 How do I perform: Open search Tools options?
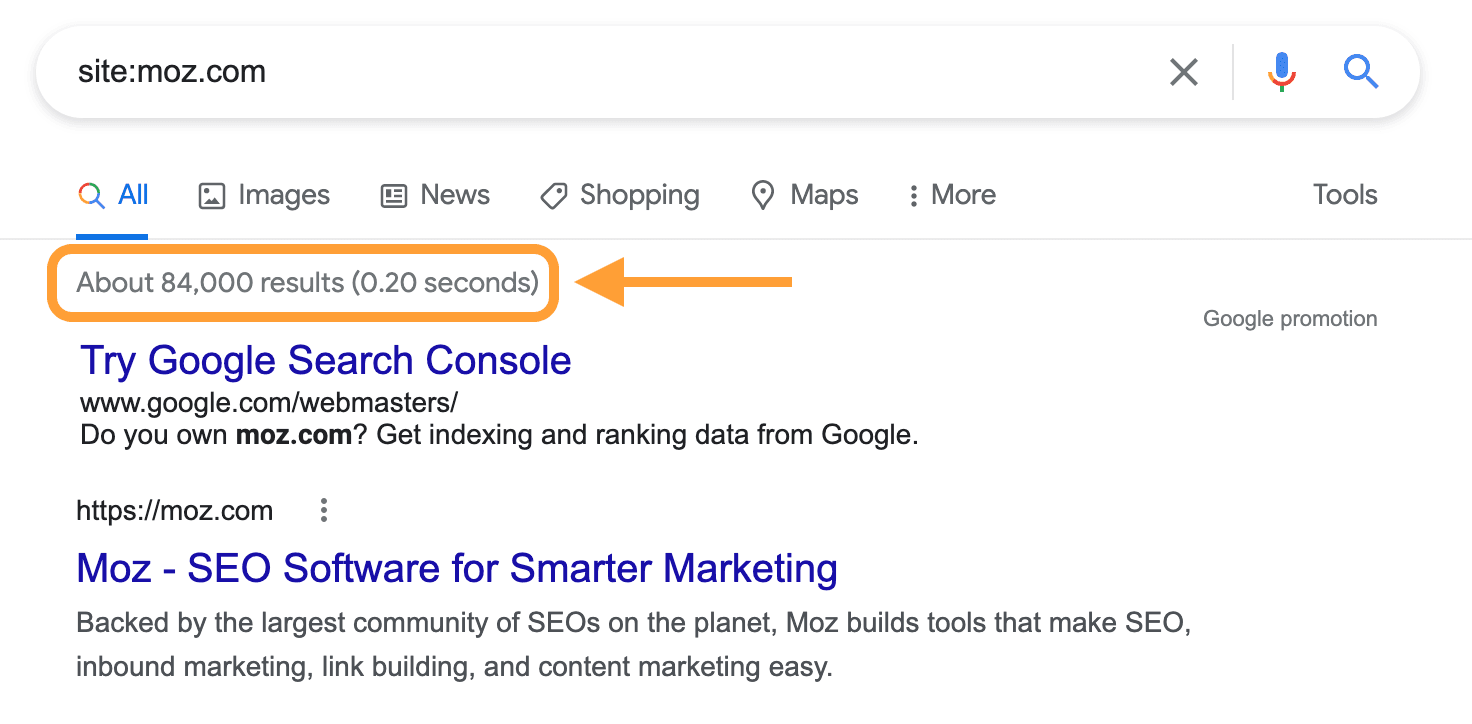(1344, 195)
